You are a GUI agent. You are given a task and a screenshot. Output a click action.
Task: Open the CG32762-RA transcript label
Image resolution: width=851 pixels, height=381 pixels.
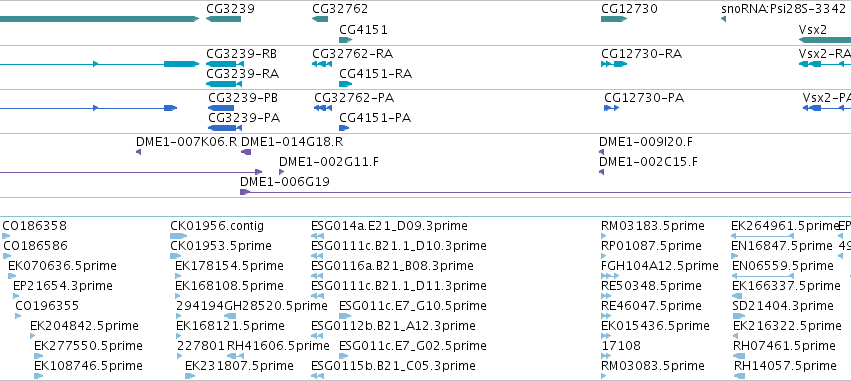352,54
